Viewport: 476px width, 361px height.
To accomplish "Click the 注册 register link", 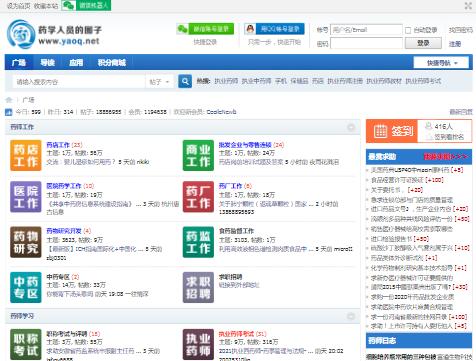I will click(x=455, y=44).
